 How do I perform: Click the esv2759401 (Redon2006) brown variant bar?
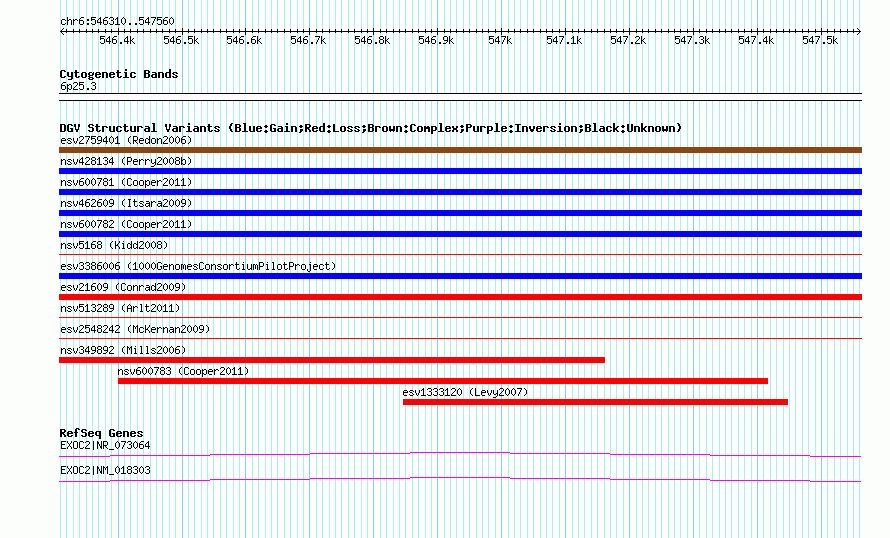coord(460,150)
